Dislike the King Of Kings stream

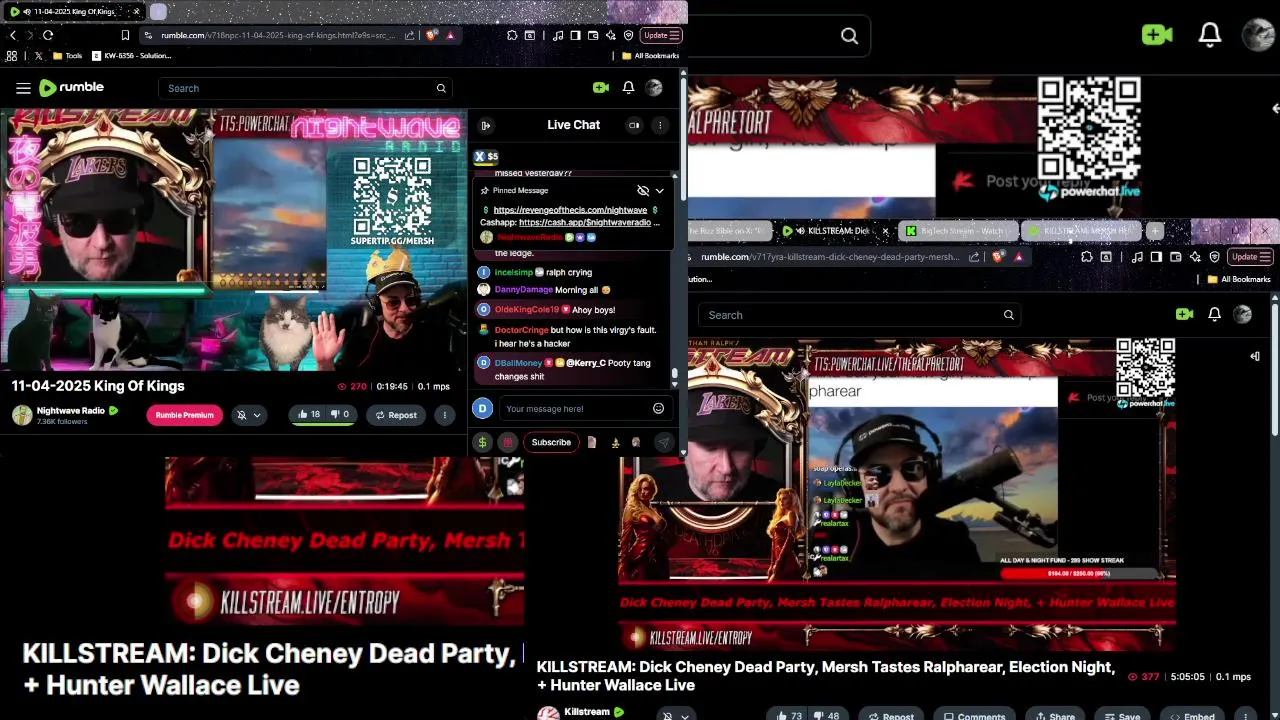pyautogui.click(x=340, y=414)
